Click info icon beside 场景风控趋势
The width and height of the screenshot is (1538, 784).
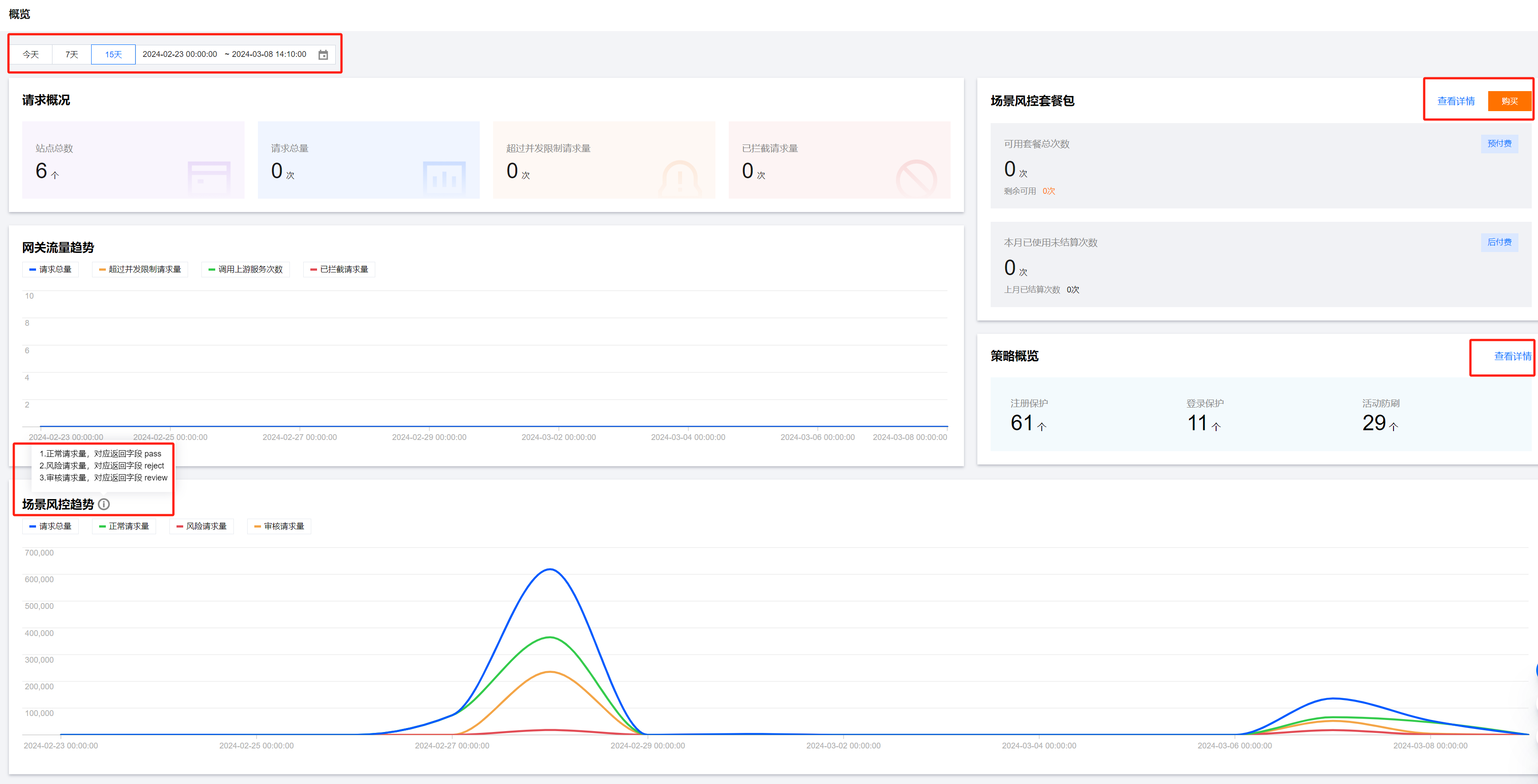tap(104, 504)
